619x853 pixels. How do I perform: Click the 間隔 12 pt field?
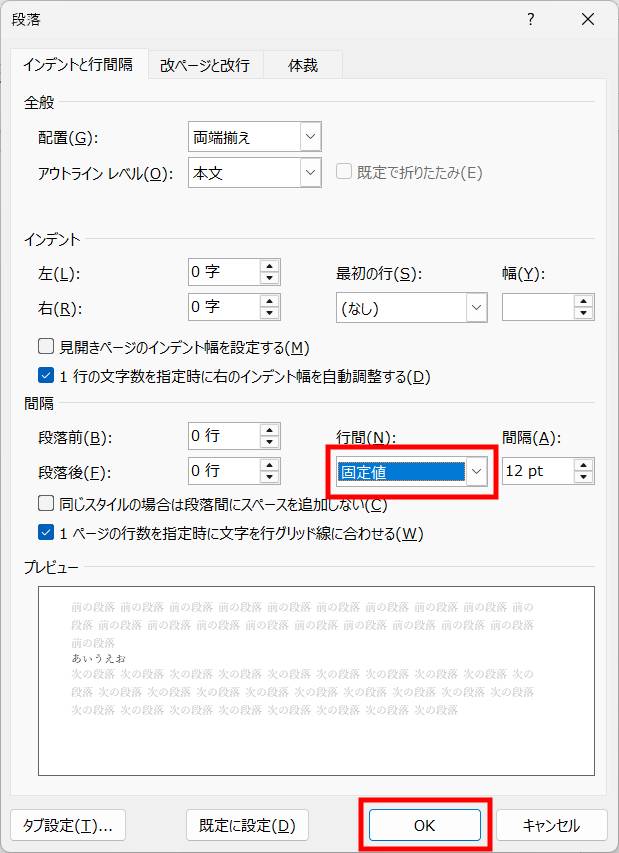[538, 471]
